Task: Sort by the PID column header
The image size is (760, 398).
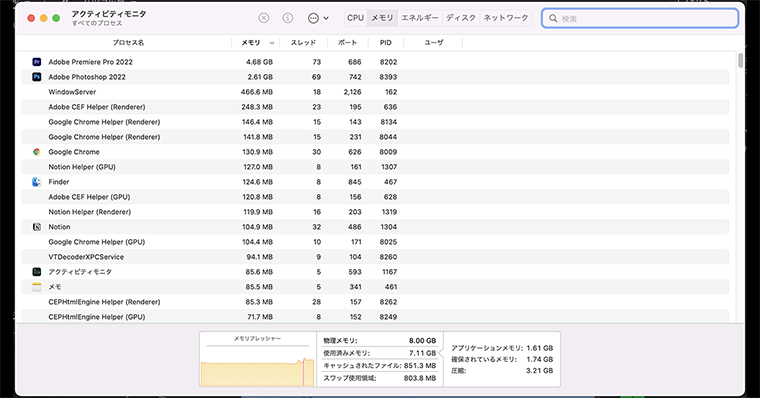Action: point(386,43)
